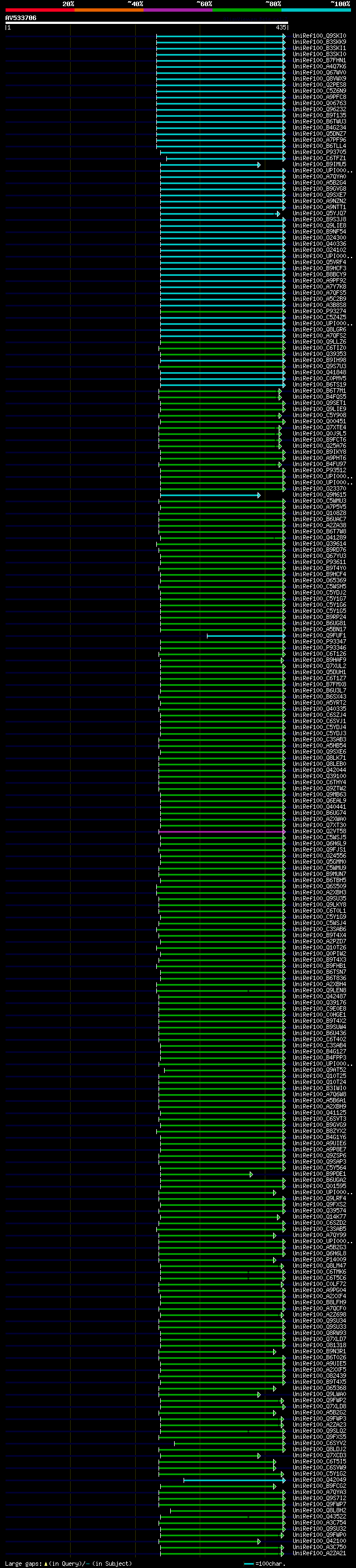Open UniRef100_B9HAF9 entry

(x=319, y=660)
